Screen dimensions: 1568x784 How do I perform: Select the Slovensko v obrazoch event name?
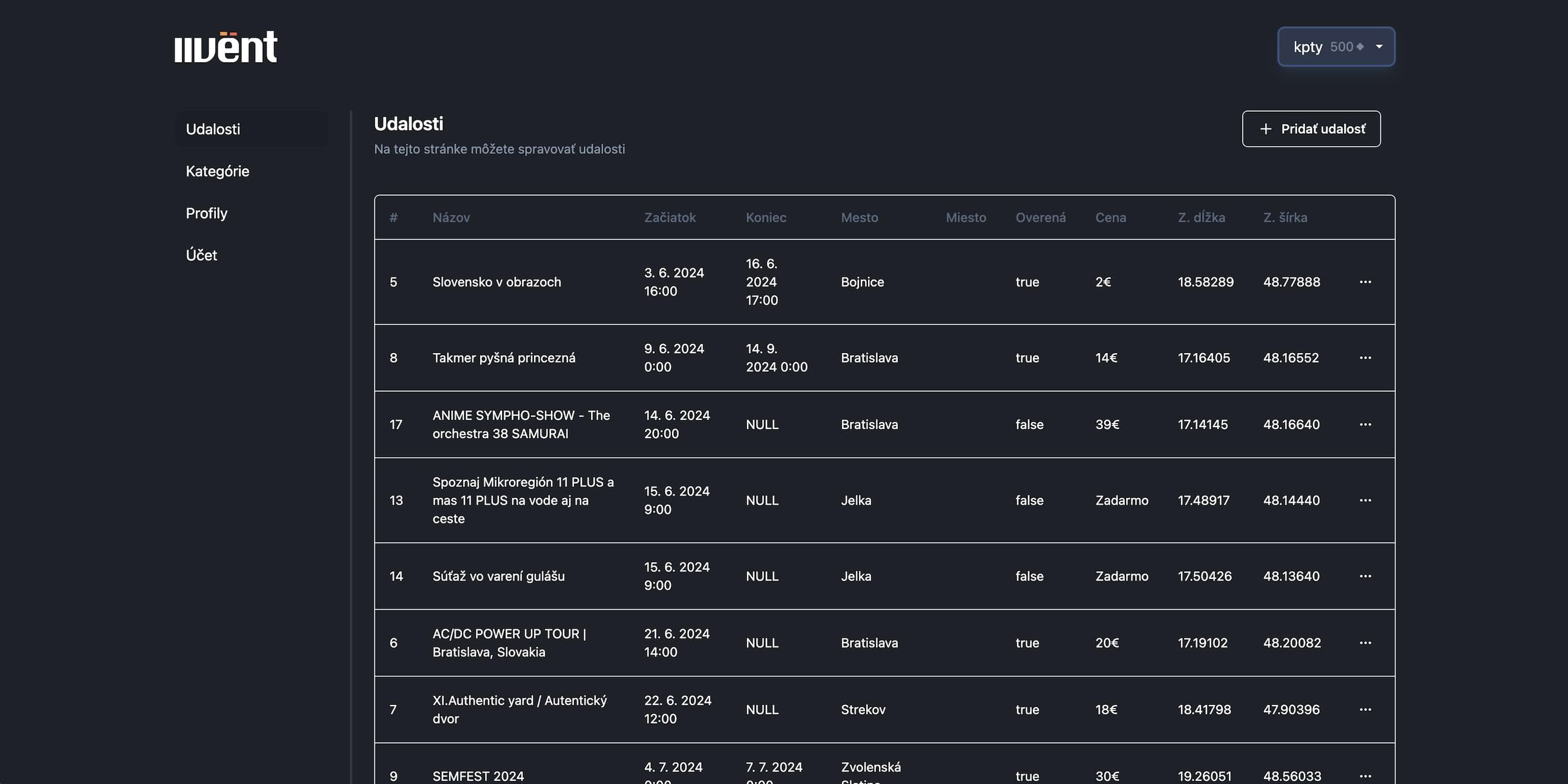pos(497,282)
